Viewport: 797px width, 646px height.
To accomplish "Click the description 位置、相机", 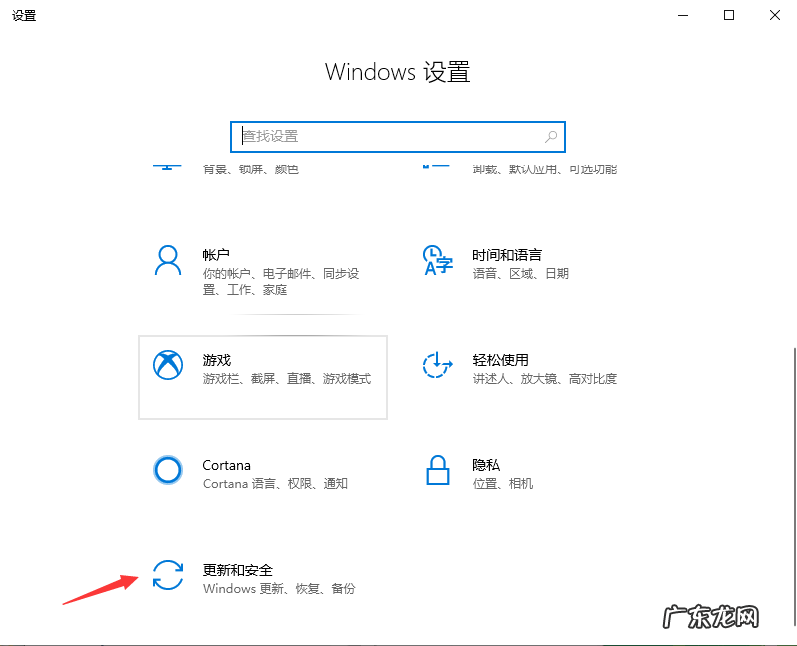I will click(503, 483).
